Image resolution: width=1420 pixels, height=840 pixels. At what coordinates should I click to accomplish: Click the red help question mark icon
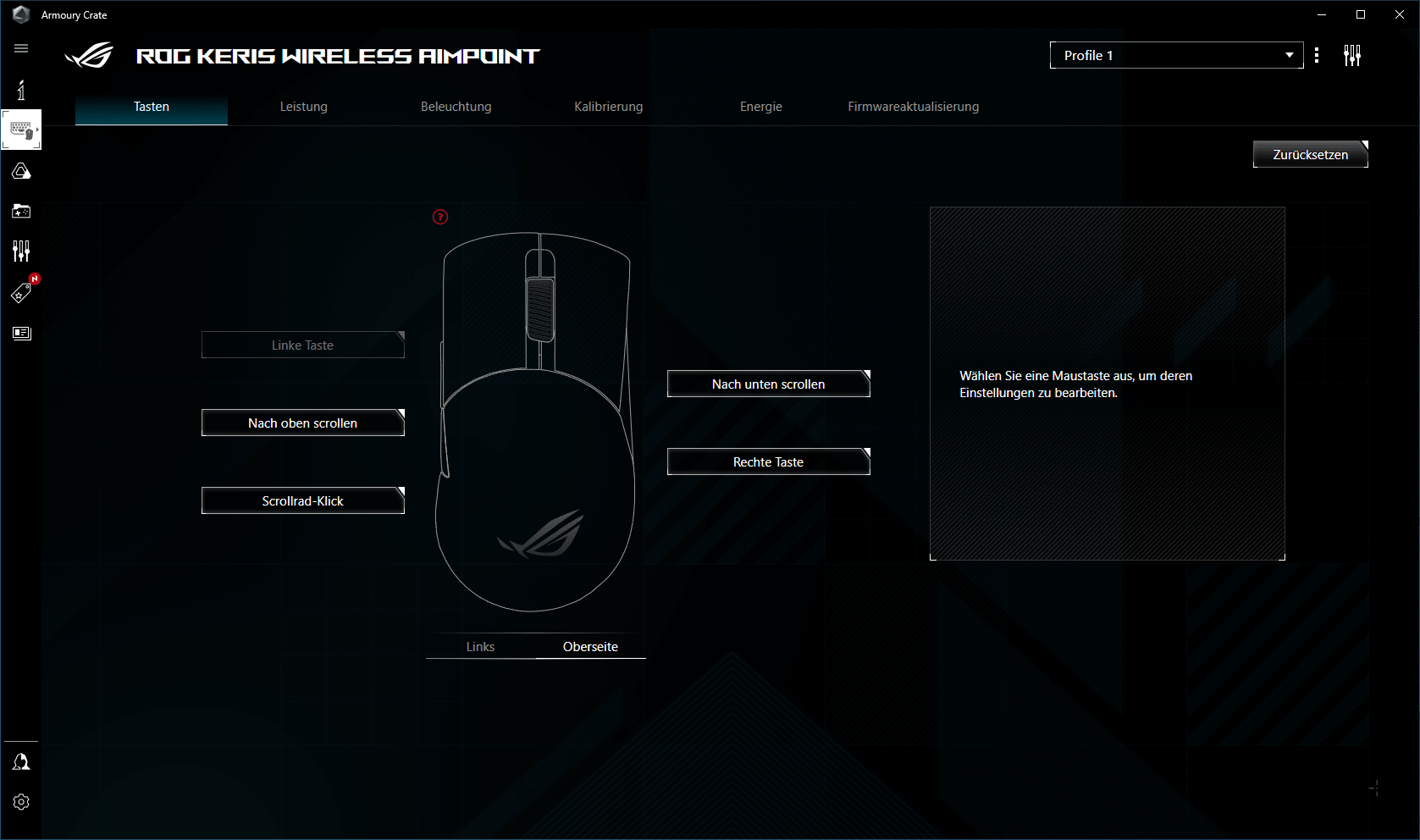[440, 217]
